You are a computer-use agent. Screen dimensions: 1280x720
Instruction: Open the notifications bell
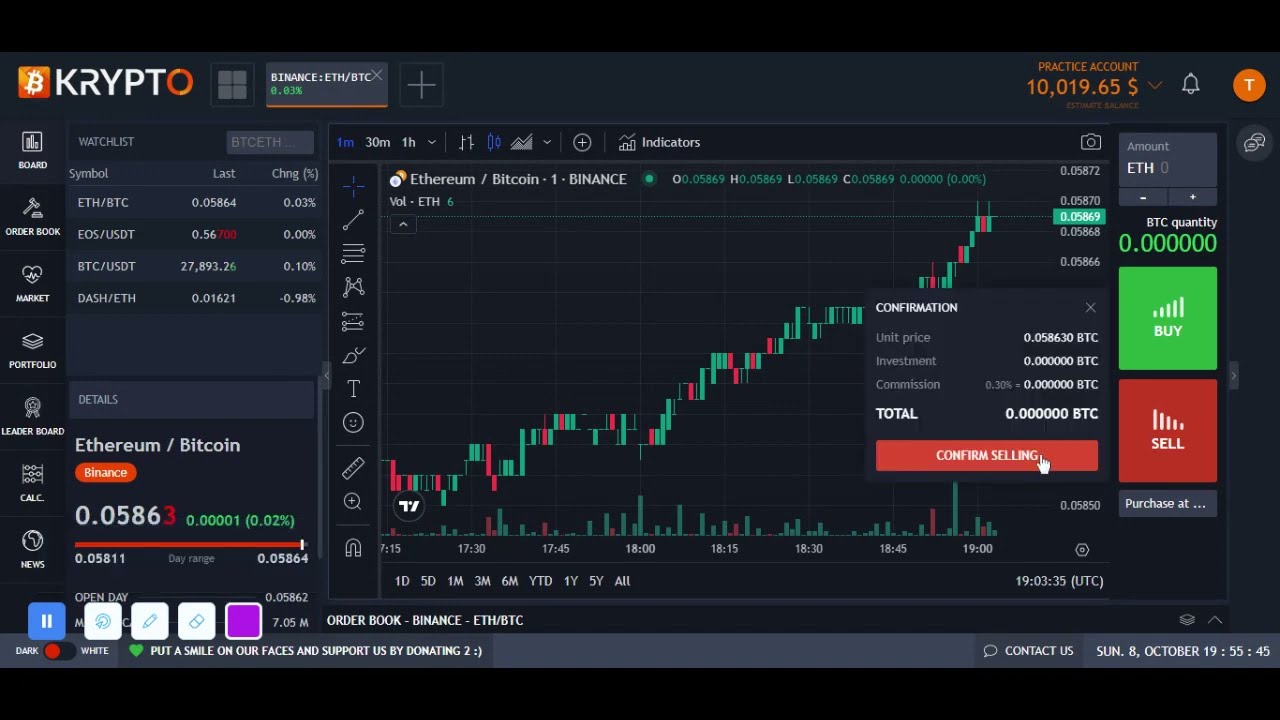click(x=1191, y=85)
